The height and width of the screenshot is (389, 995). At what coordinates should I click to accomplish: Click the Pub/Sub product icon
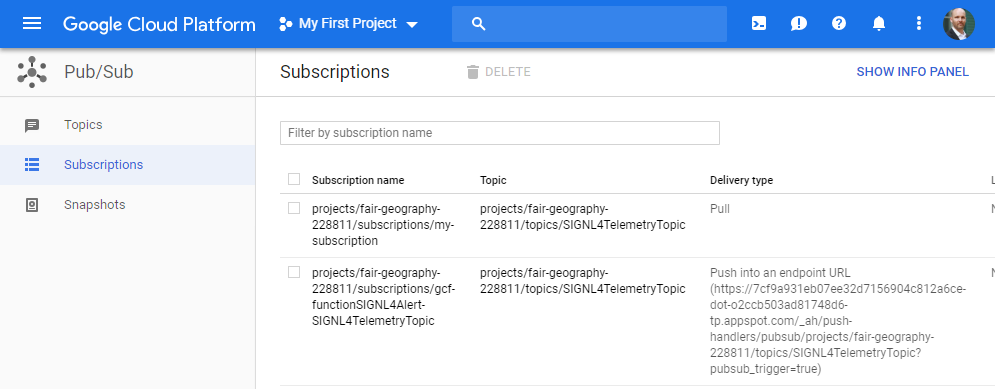click(32, 72)
